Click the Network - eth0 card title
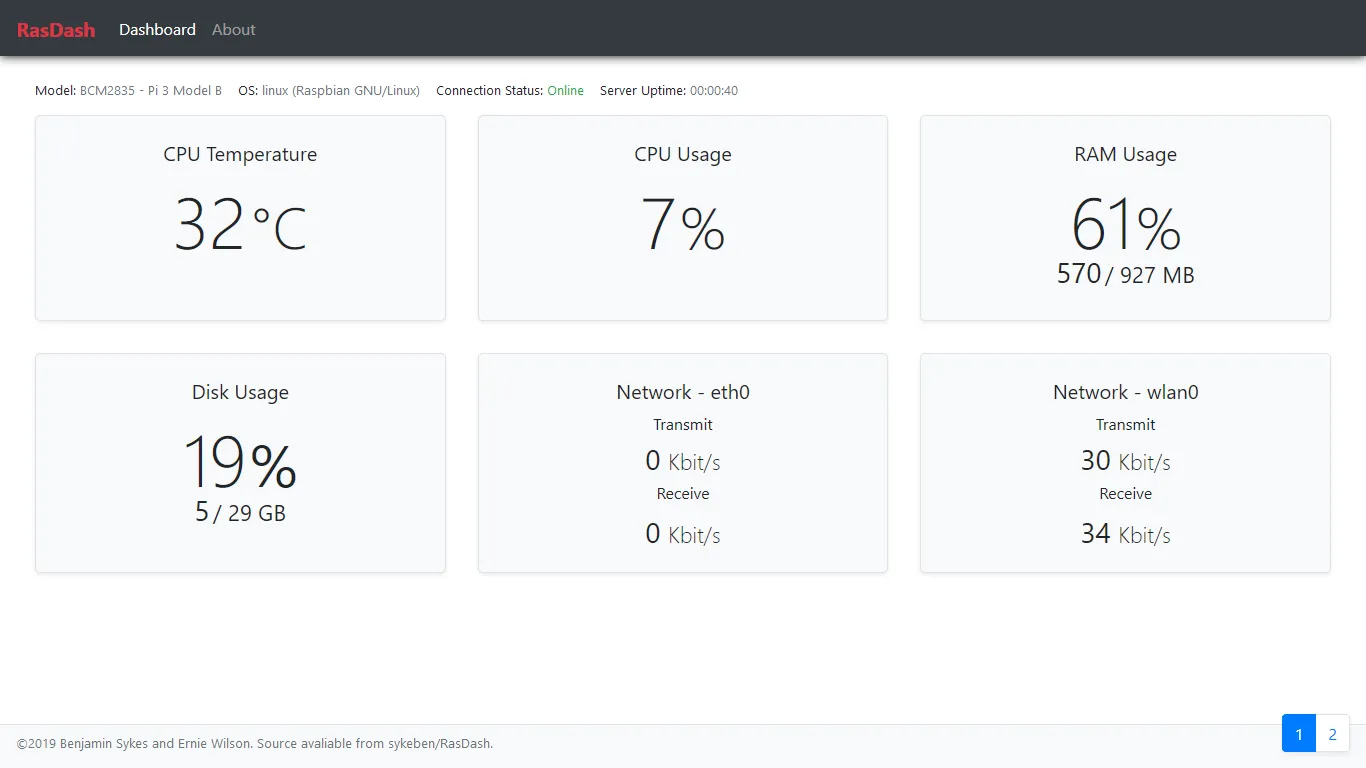Image resolution: width=1366 pixels, height=768 pixels. tap(683, 392)
